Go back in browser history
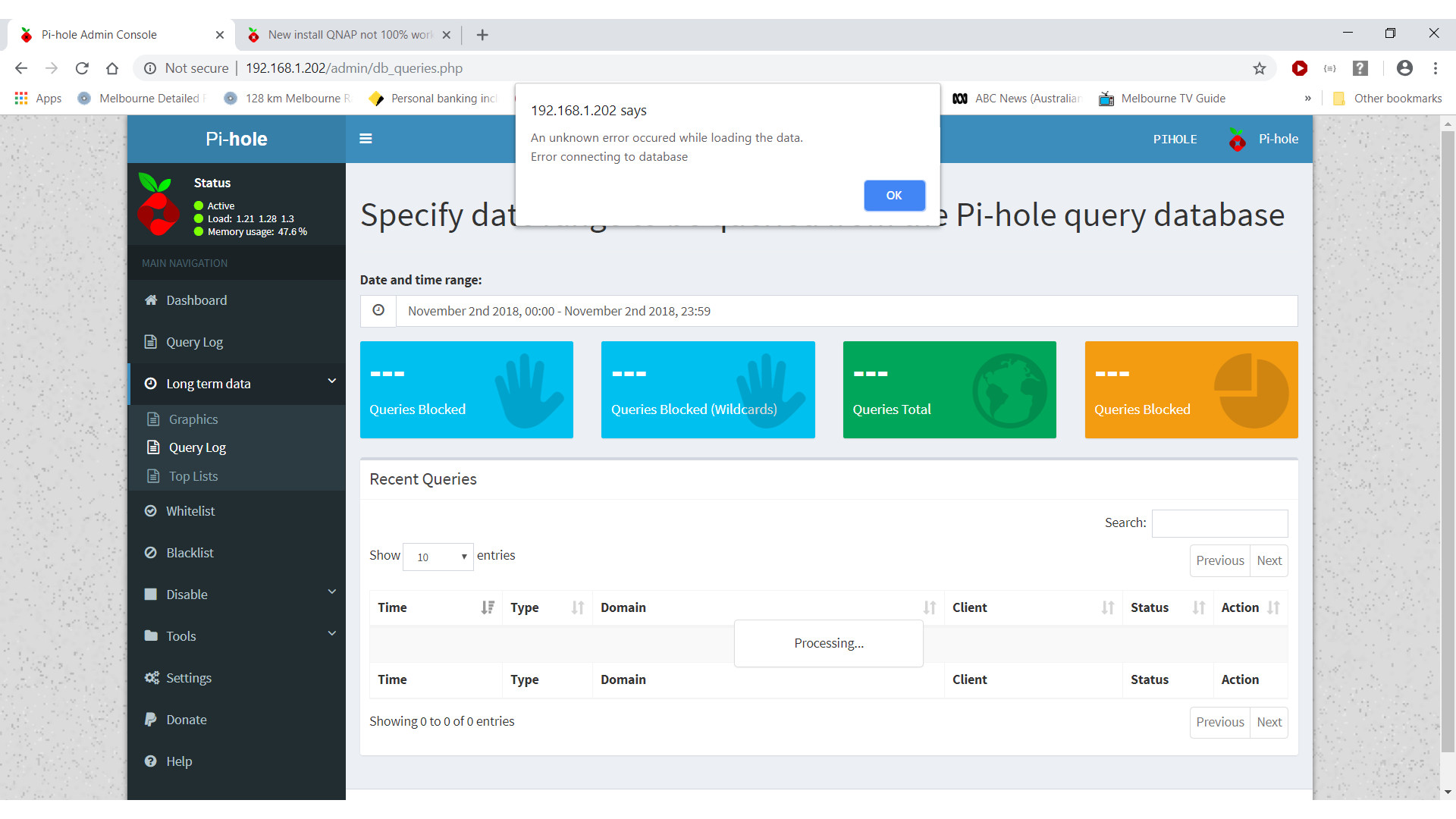Viewport: 1456px width, 819px height. [x=21, y=68]
